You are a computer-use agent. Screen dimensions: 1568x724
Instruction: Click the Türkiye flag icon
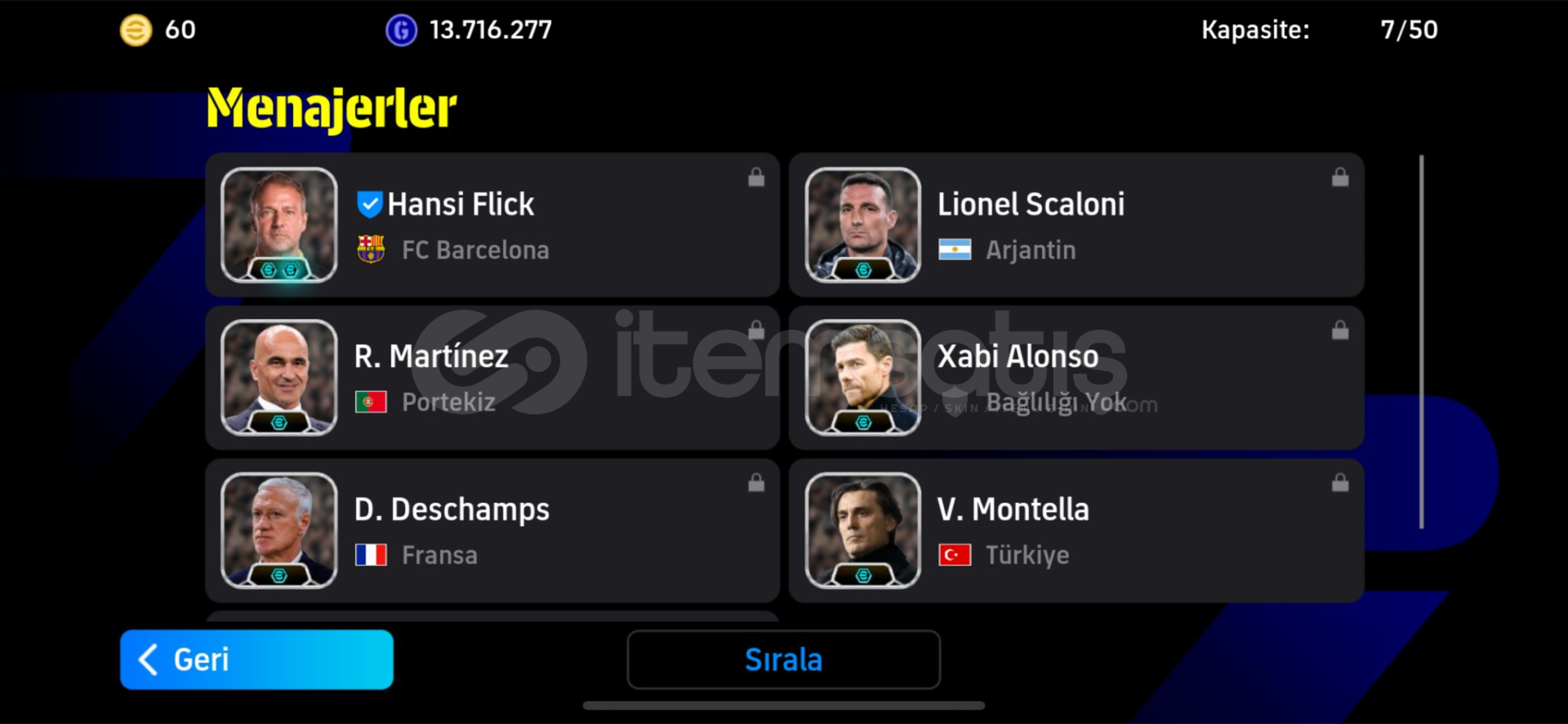point(955,555)
